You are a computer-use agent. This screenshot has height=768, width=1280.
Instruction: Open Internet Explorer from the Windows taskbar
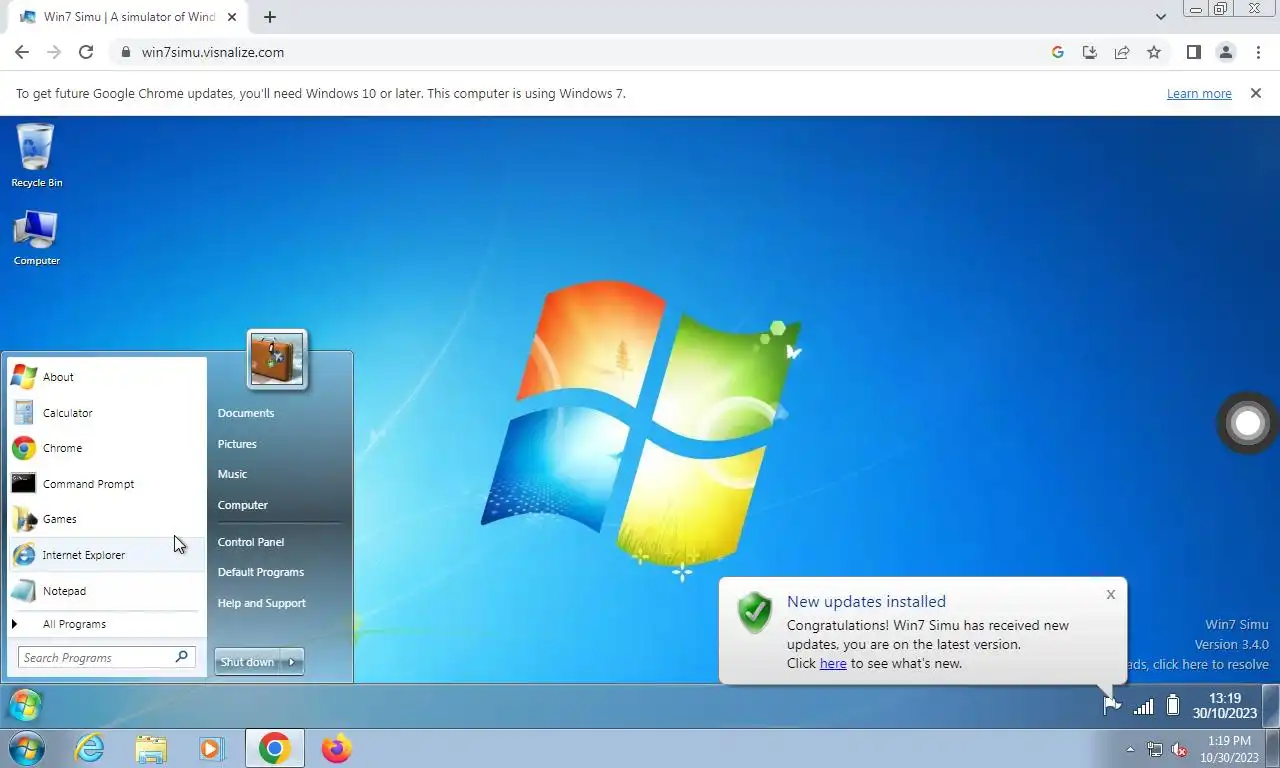90,748
